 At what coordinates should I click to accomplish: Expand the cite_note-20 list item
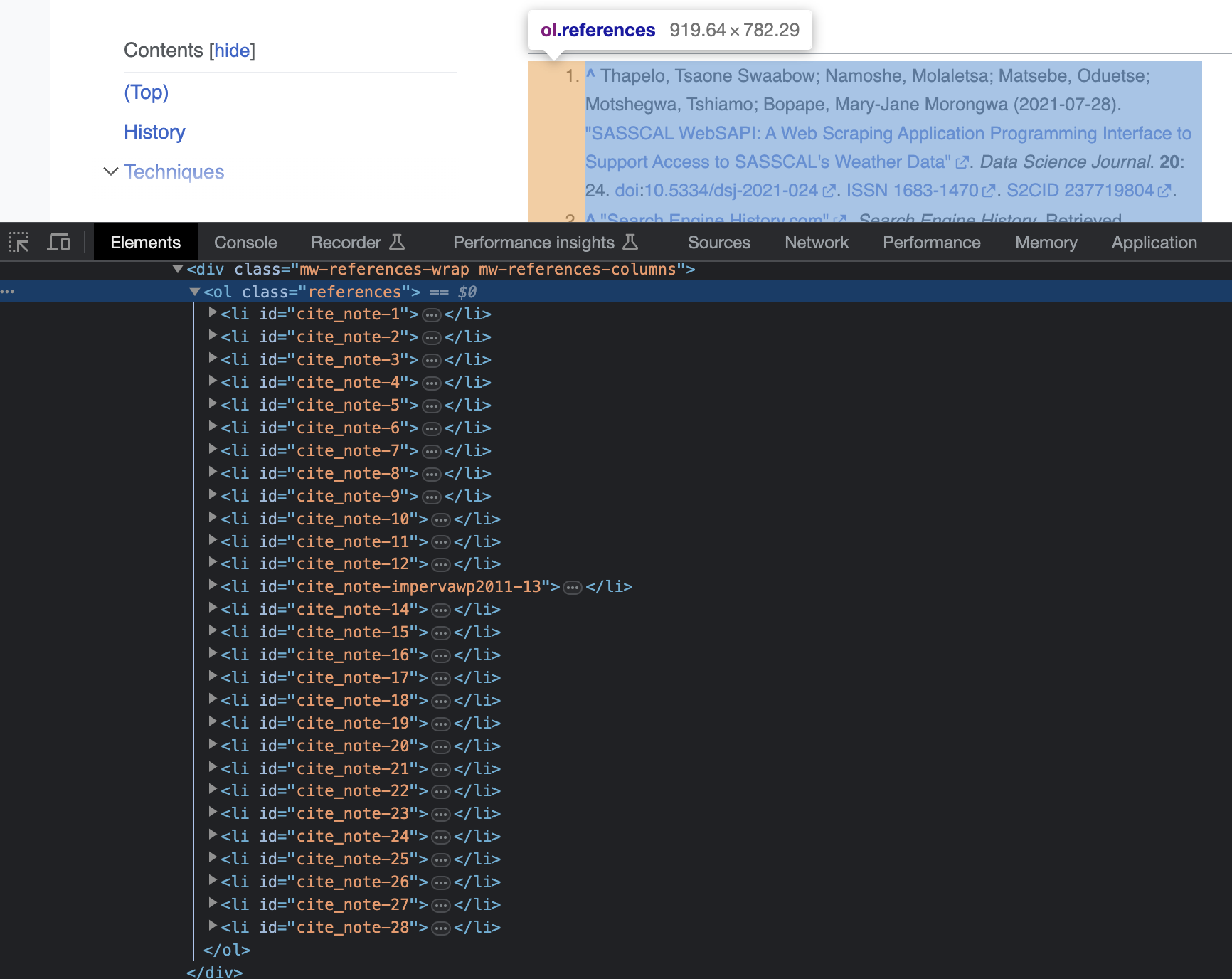(212, 746)
